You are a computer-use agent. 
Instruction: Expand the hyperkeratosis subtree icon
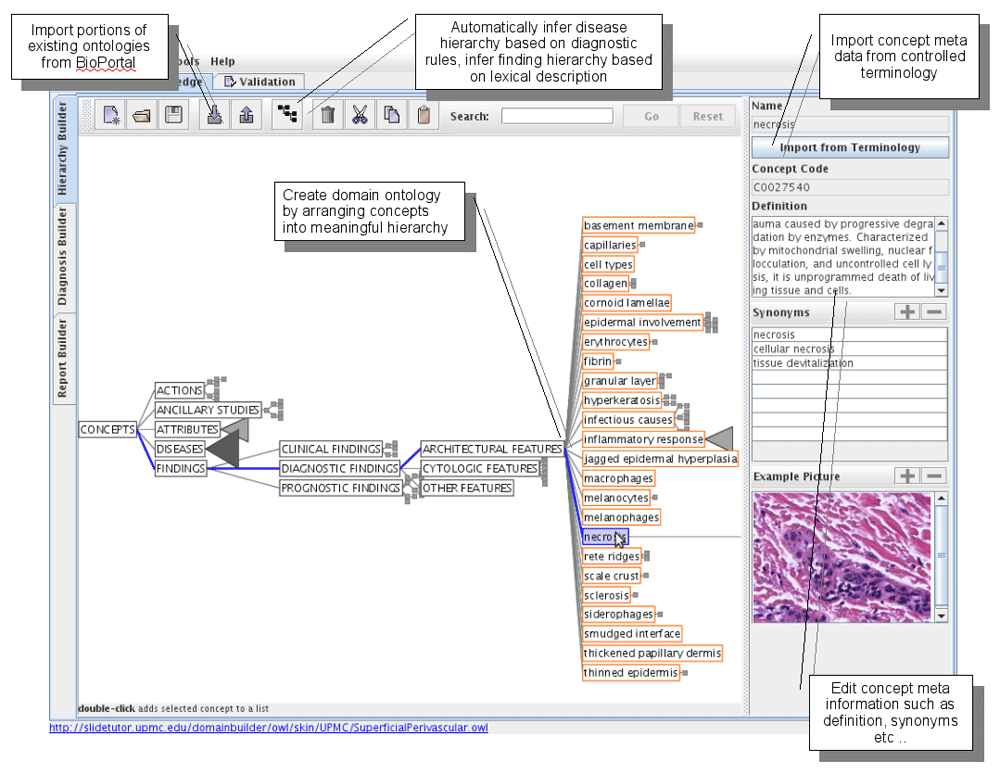pos(669,400)
